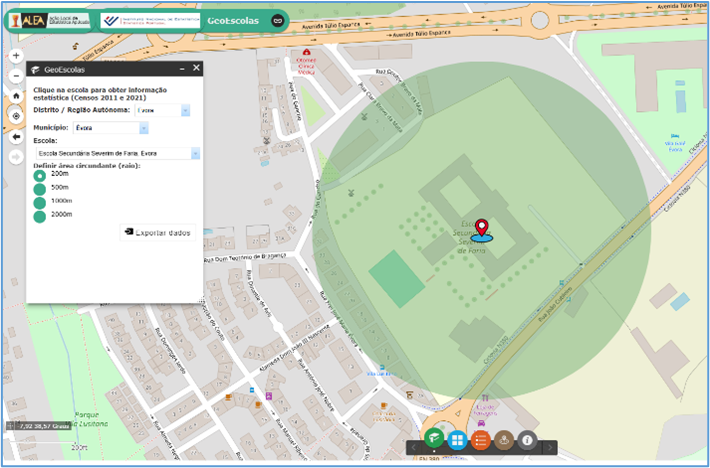Open the blue basemap gallery widget

[457, 439]
